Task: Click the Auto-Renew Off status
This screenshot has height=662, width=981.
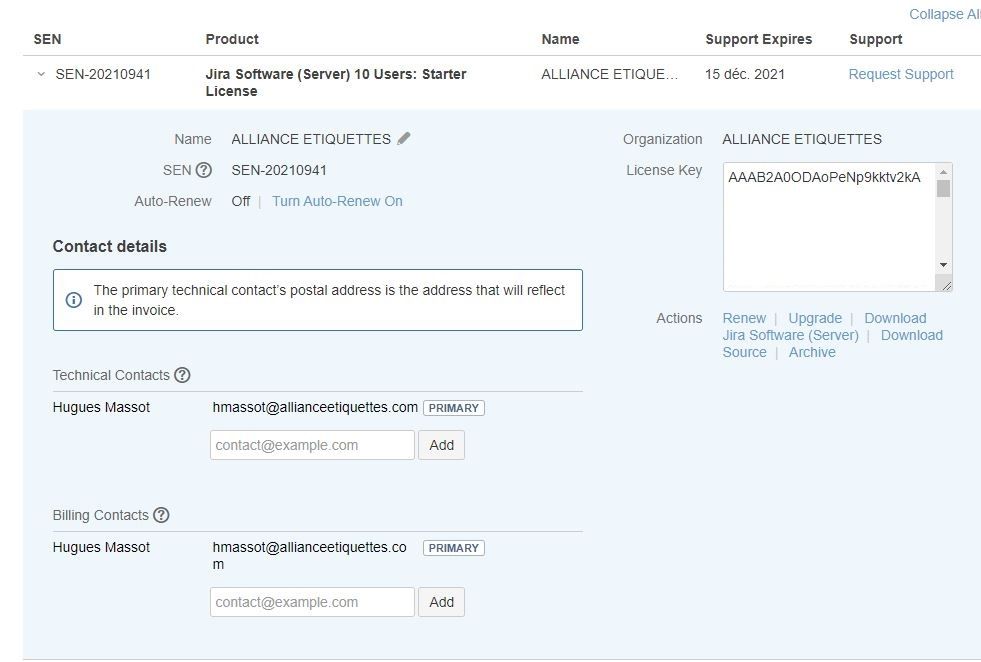Action: tap(240, 201)
